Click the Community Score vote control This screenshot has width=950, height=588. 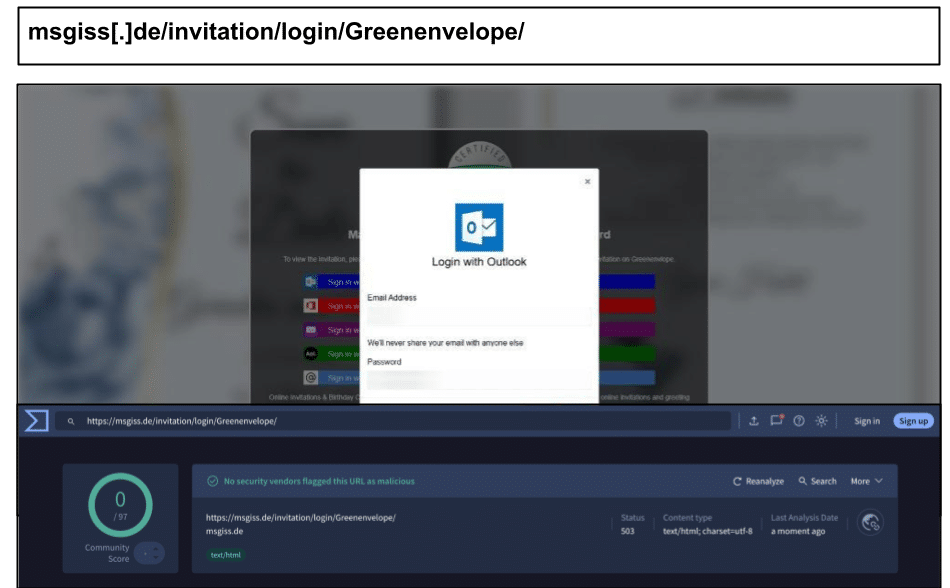[149, 553]
